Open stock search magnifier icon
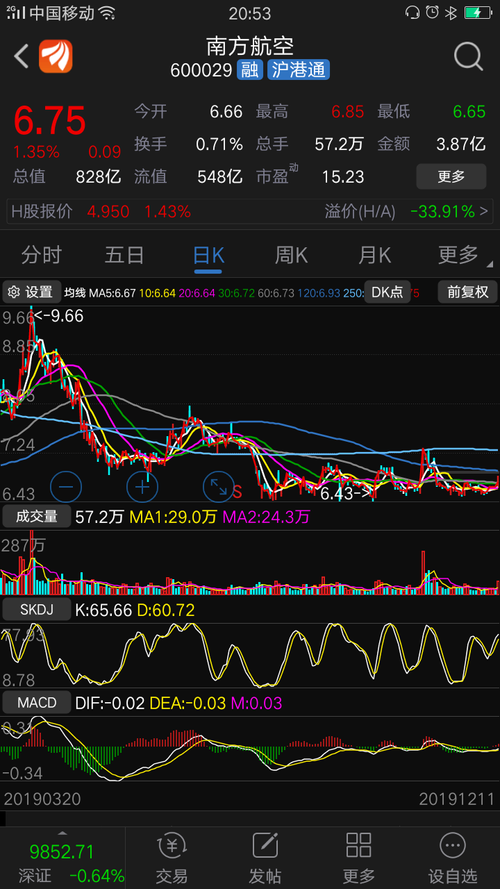This screenshot has height=889, width=500. [x=469, y=56]
